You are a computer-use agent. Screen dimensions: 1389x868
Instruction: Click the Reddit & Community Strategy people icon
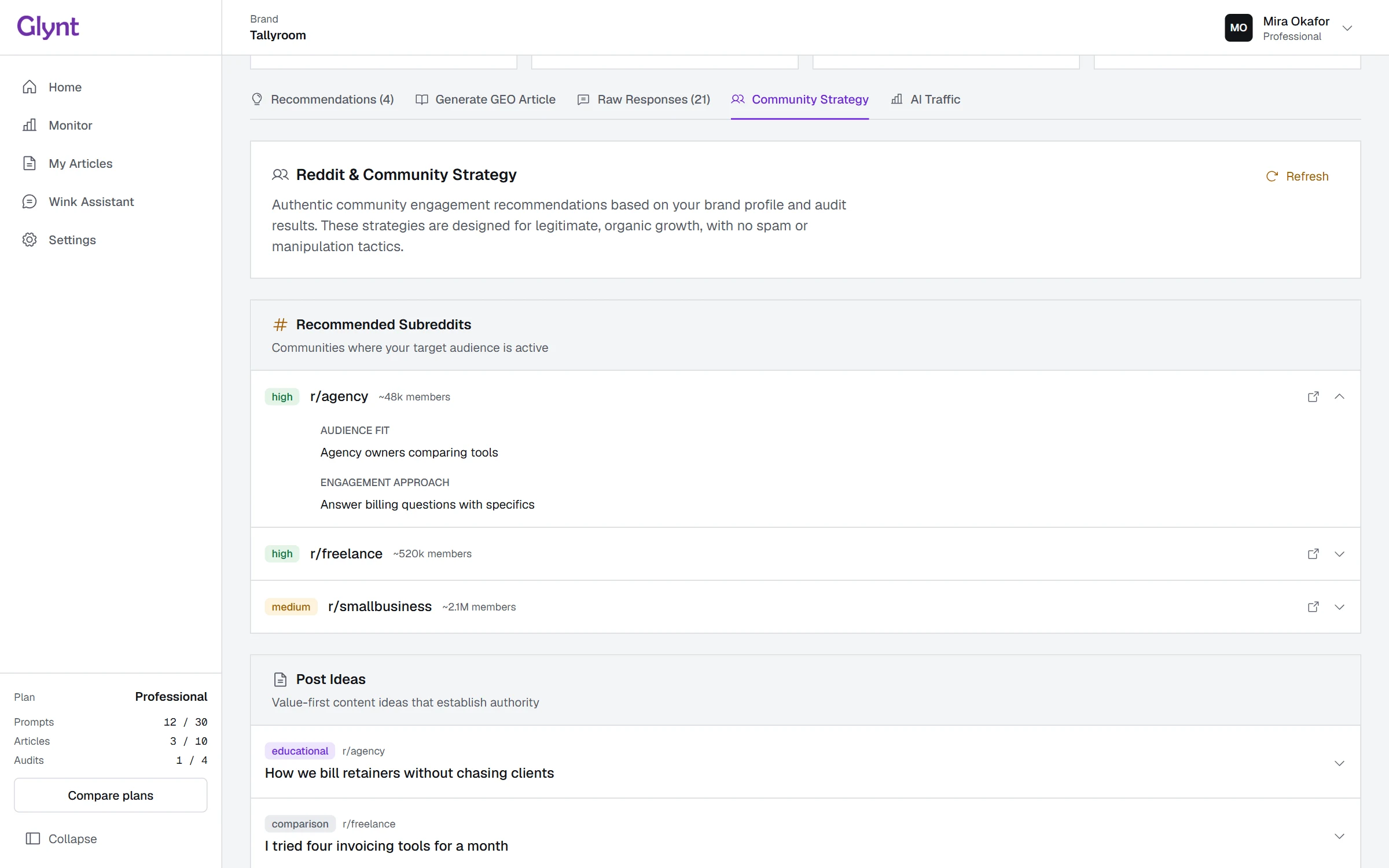coord(280,175)
